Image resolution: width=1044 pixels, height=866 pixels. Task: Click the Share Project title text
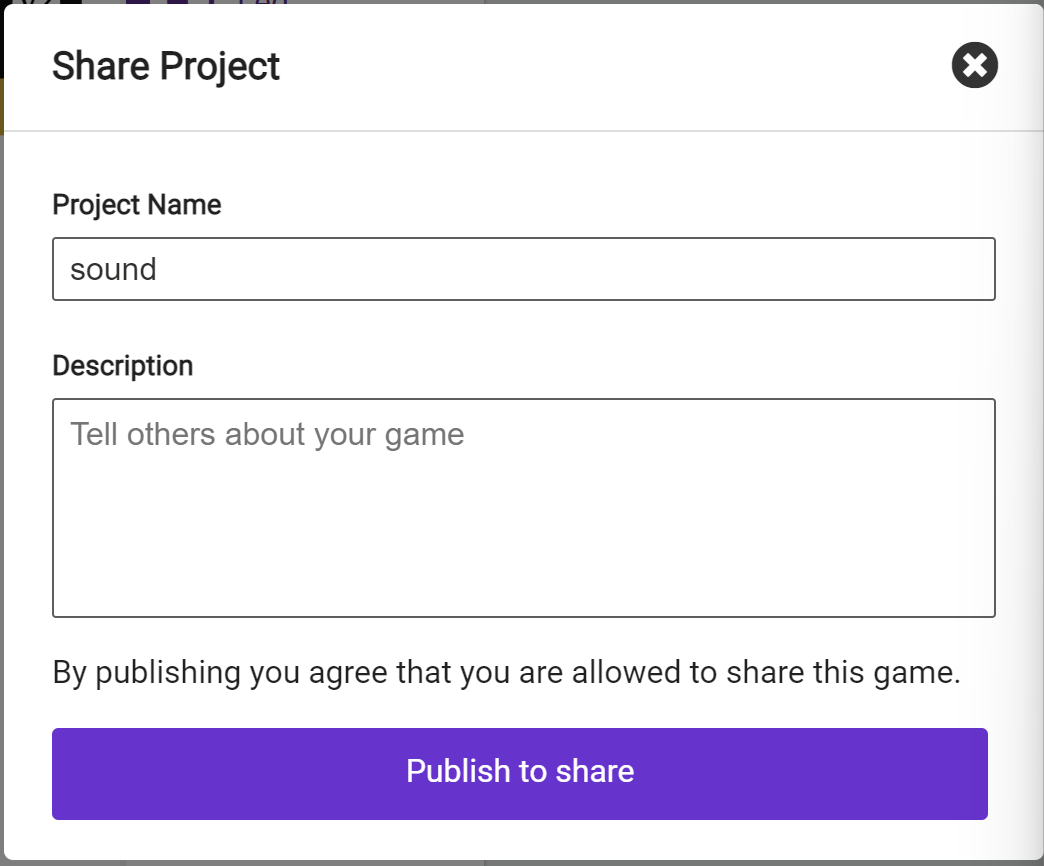coord(166,66)
